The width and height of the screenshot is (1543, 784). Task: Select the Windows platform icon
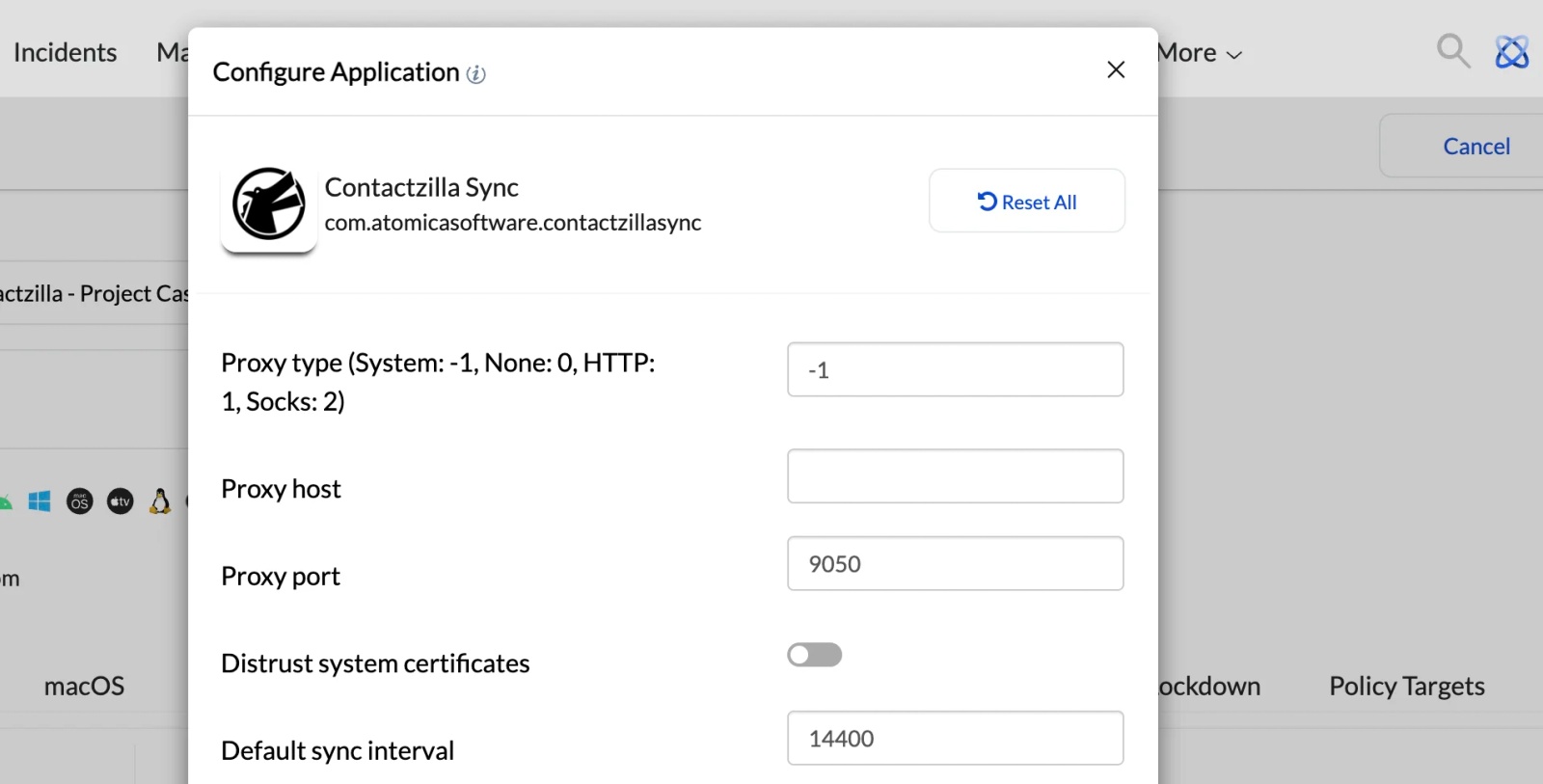pyautogui.click(x=40, y=501)
